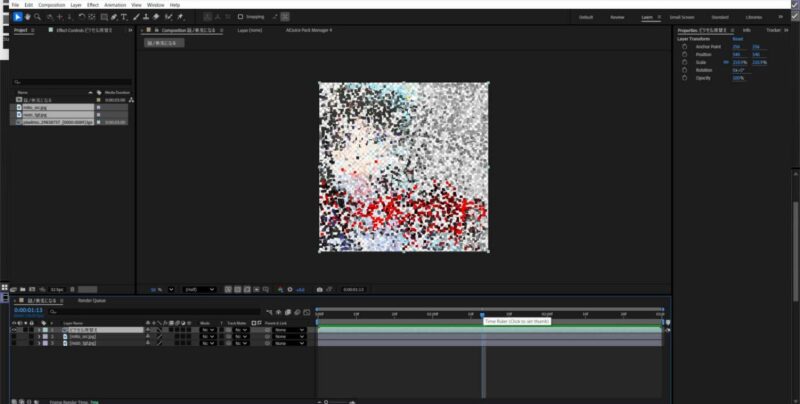Image resolution: width=800 pixels, height=404 pixels.
Task: Select the Rectangle shape tool
Action: tap(104, 17)
